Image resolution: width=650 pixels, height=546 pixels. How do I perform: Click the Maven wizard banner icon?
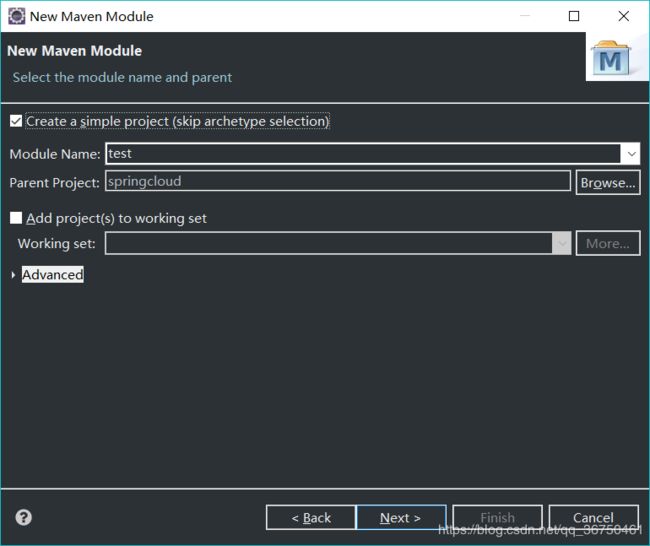(x=610, y=60)
